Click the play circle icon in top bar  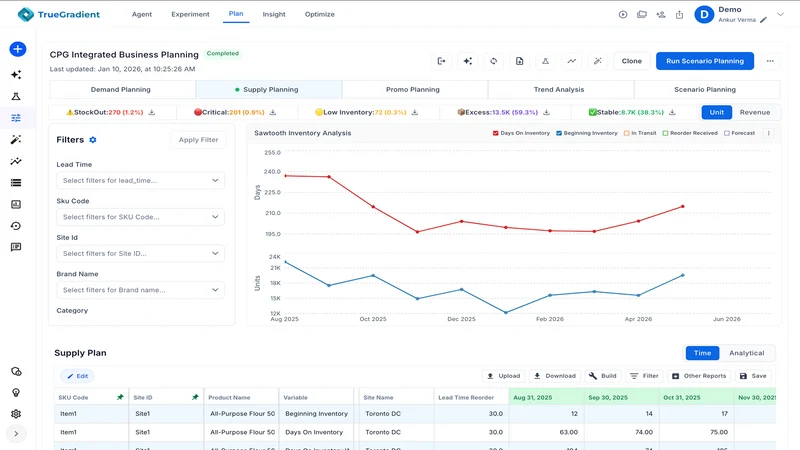coord(623,14)
